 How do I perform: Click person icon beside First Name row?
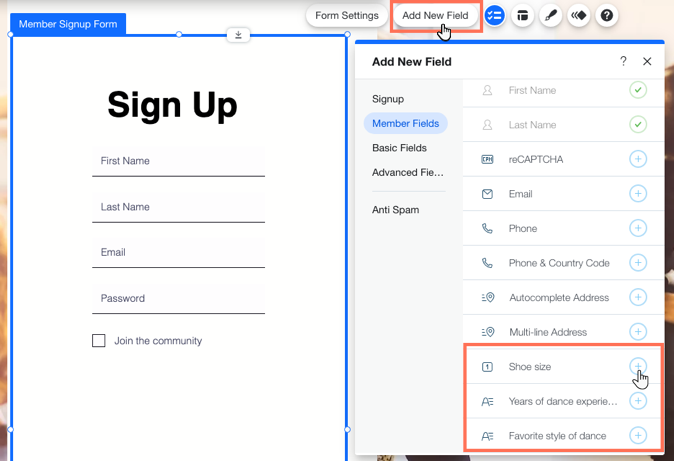pyautogui.click(x=487, y=90)
